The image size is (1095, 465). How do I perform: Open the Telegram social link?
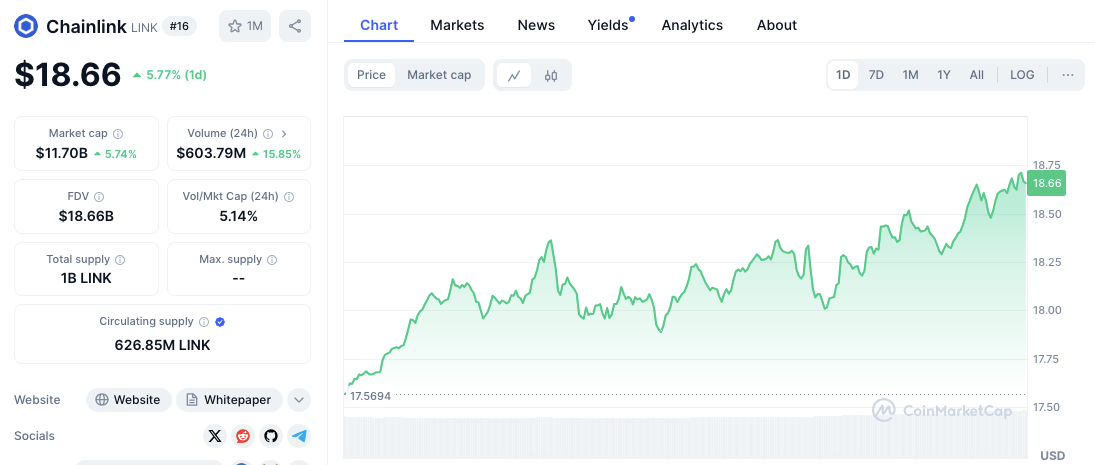(298, 436)
